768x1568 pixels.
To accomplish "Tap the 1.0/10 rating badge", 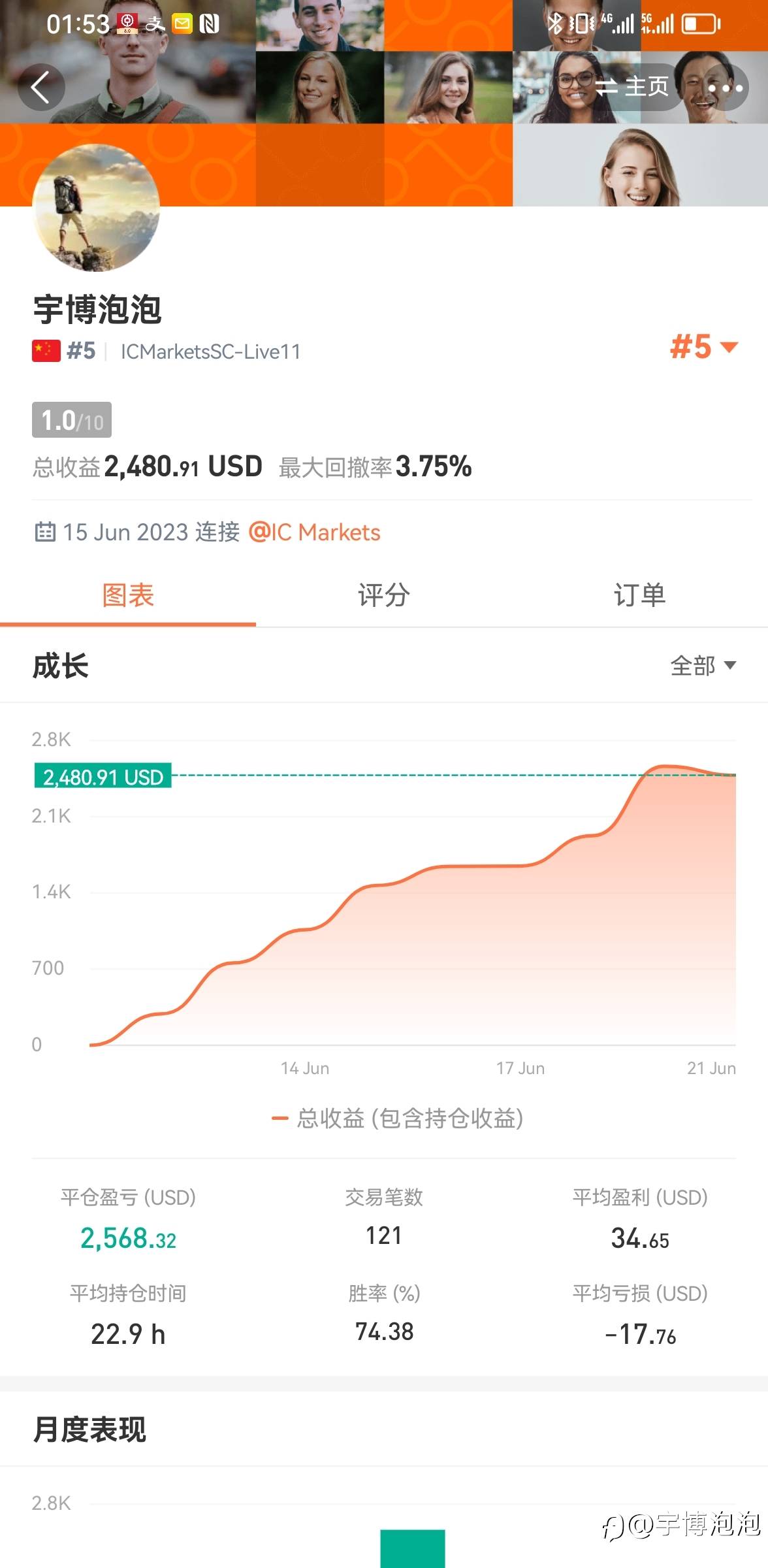I will coord(72,420).
